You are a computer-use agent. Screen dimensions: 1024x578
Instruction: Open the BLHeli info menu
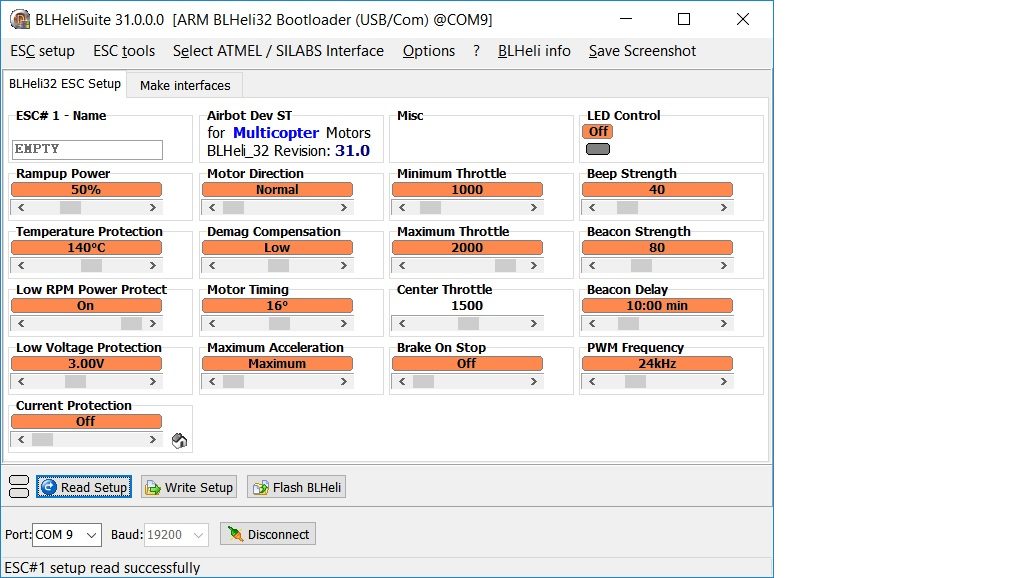point(534,51)
